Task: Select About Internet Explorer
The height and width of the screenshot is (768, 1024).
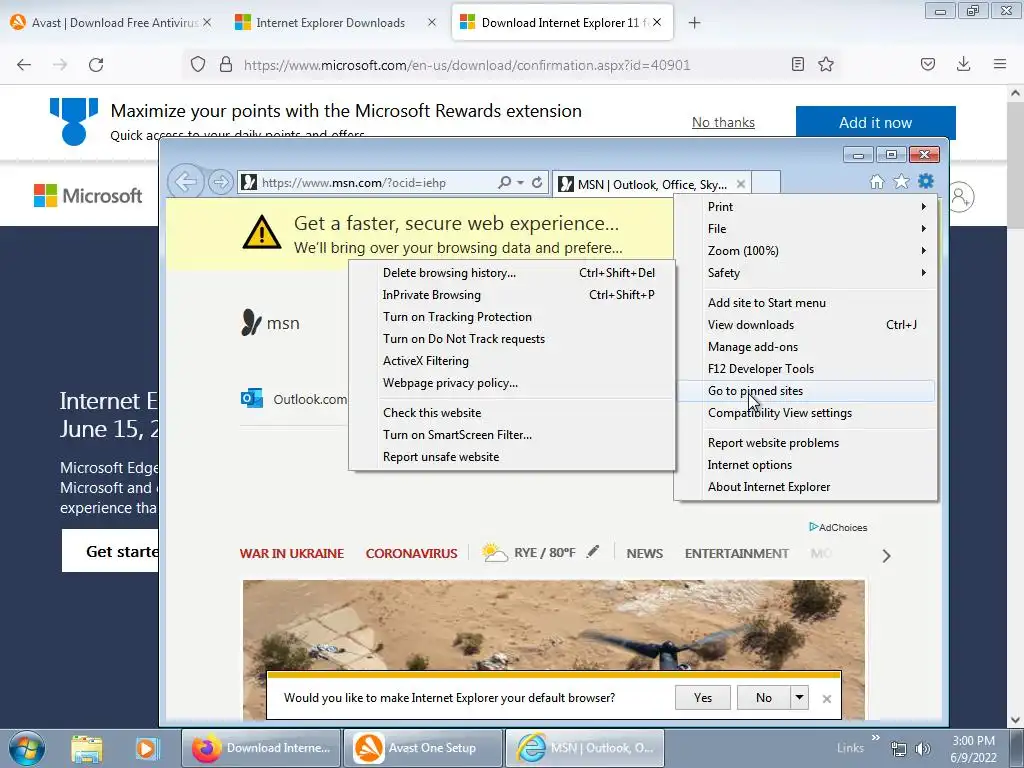Action: pyautogui.click(x=806, y=487)
